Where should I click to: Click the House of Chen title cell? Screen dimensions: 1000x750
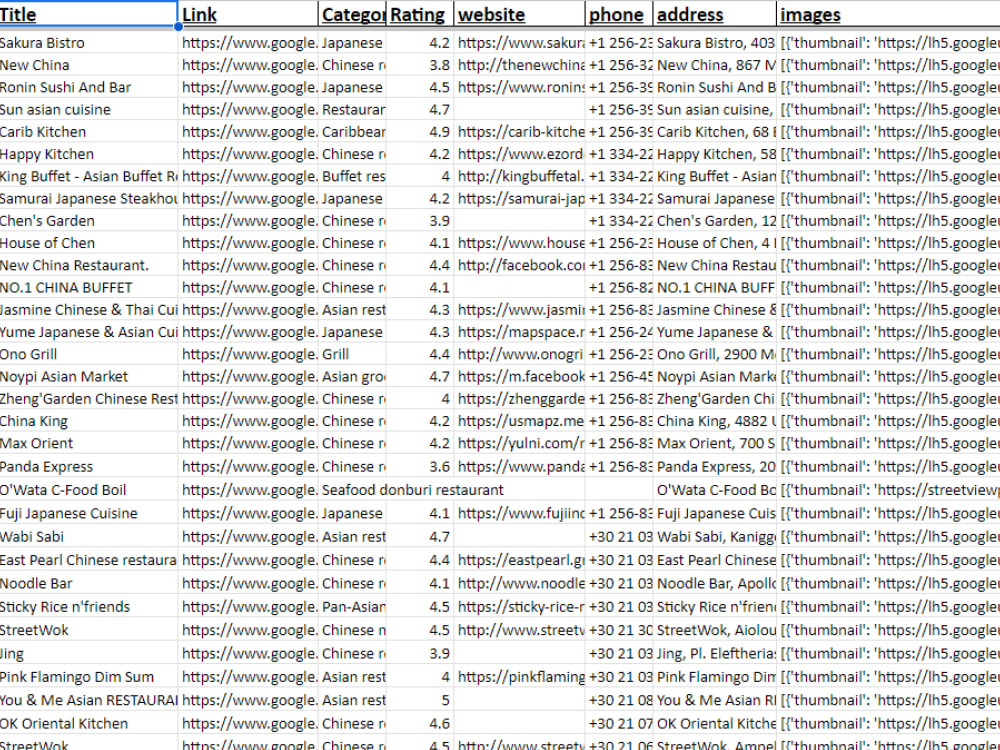pyautogui.click(x=88, y=243)
